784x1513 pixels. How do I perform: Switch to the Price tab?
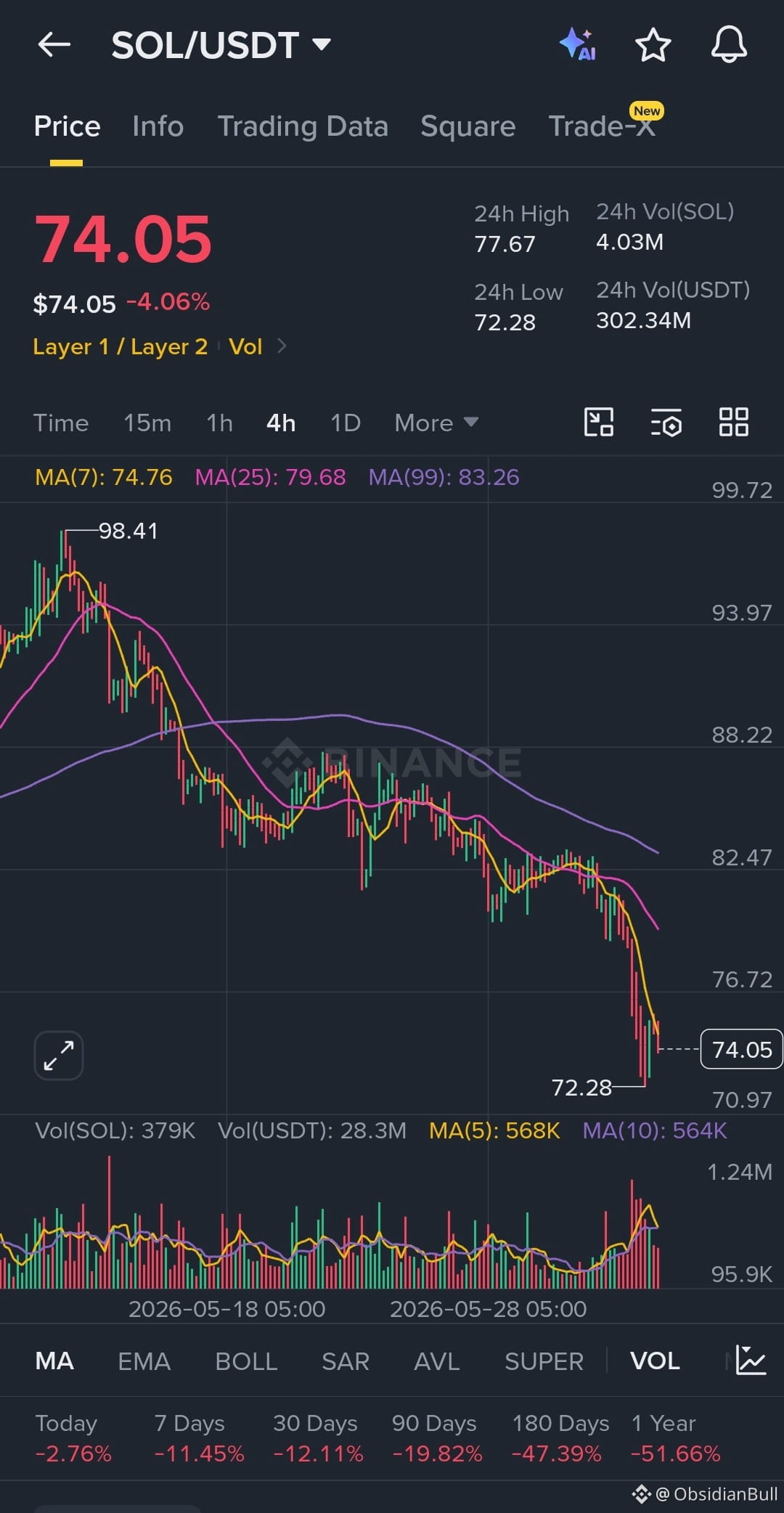[67, 126]
